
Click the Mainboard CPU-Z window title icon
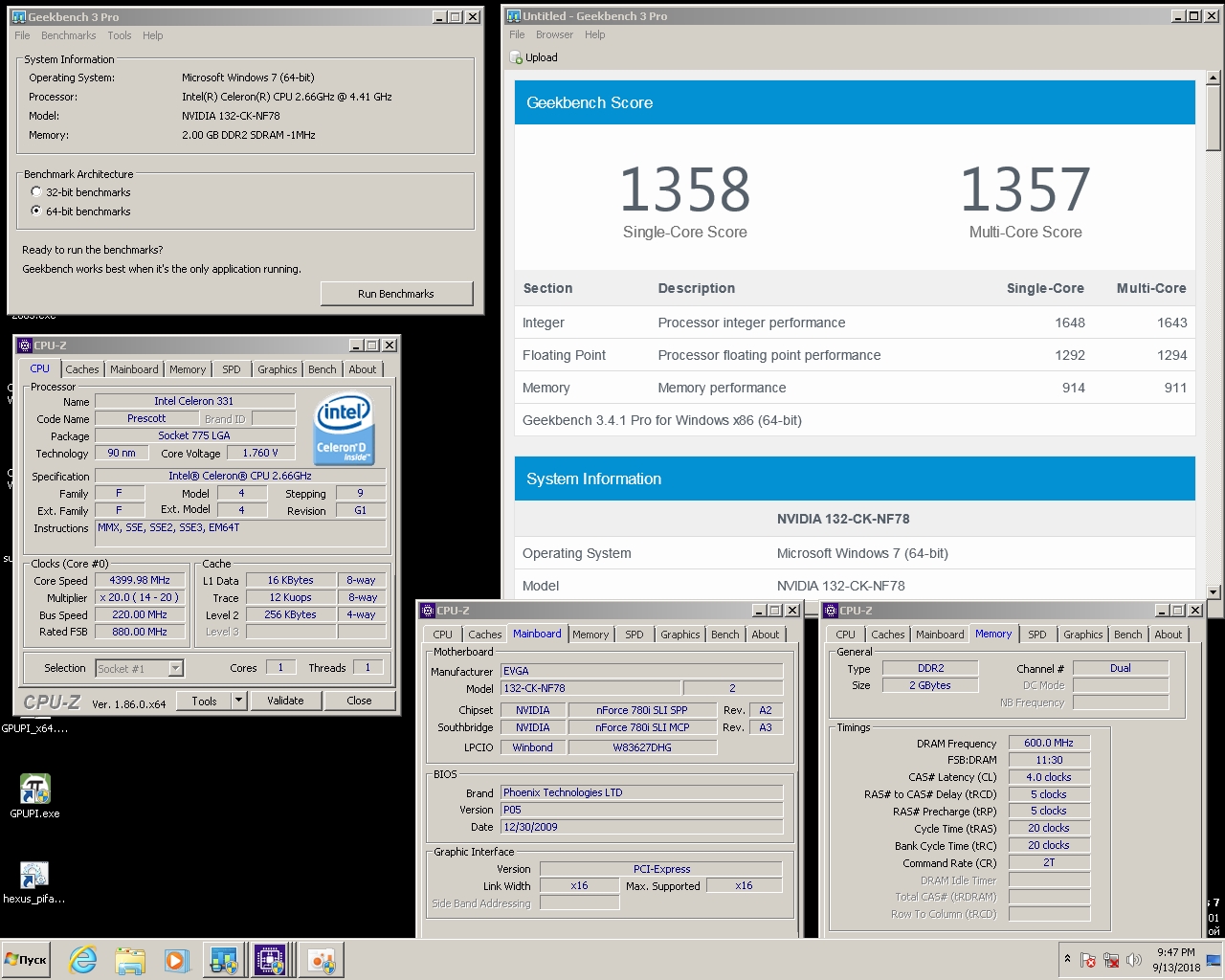[x=428, y=611]
